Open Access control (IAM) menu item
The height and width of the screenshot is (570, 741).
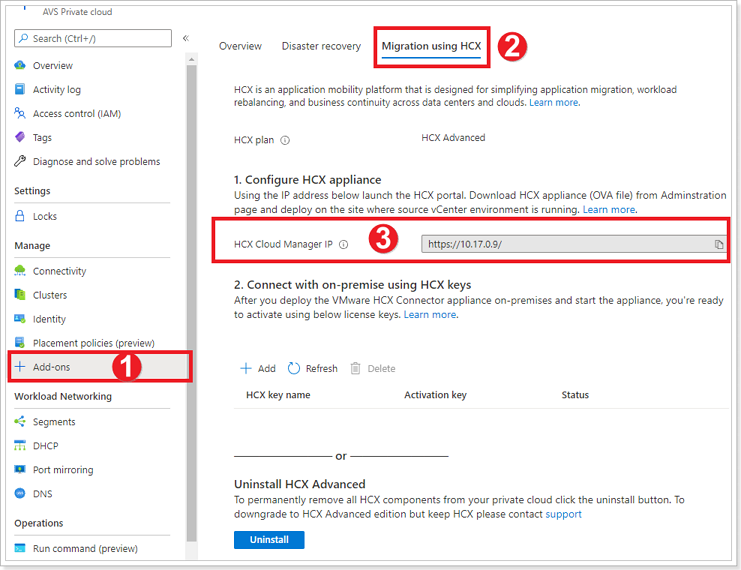(77, 113)
